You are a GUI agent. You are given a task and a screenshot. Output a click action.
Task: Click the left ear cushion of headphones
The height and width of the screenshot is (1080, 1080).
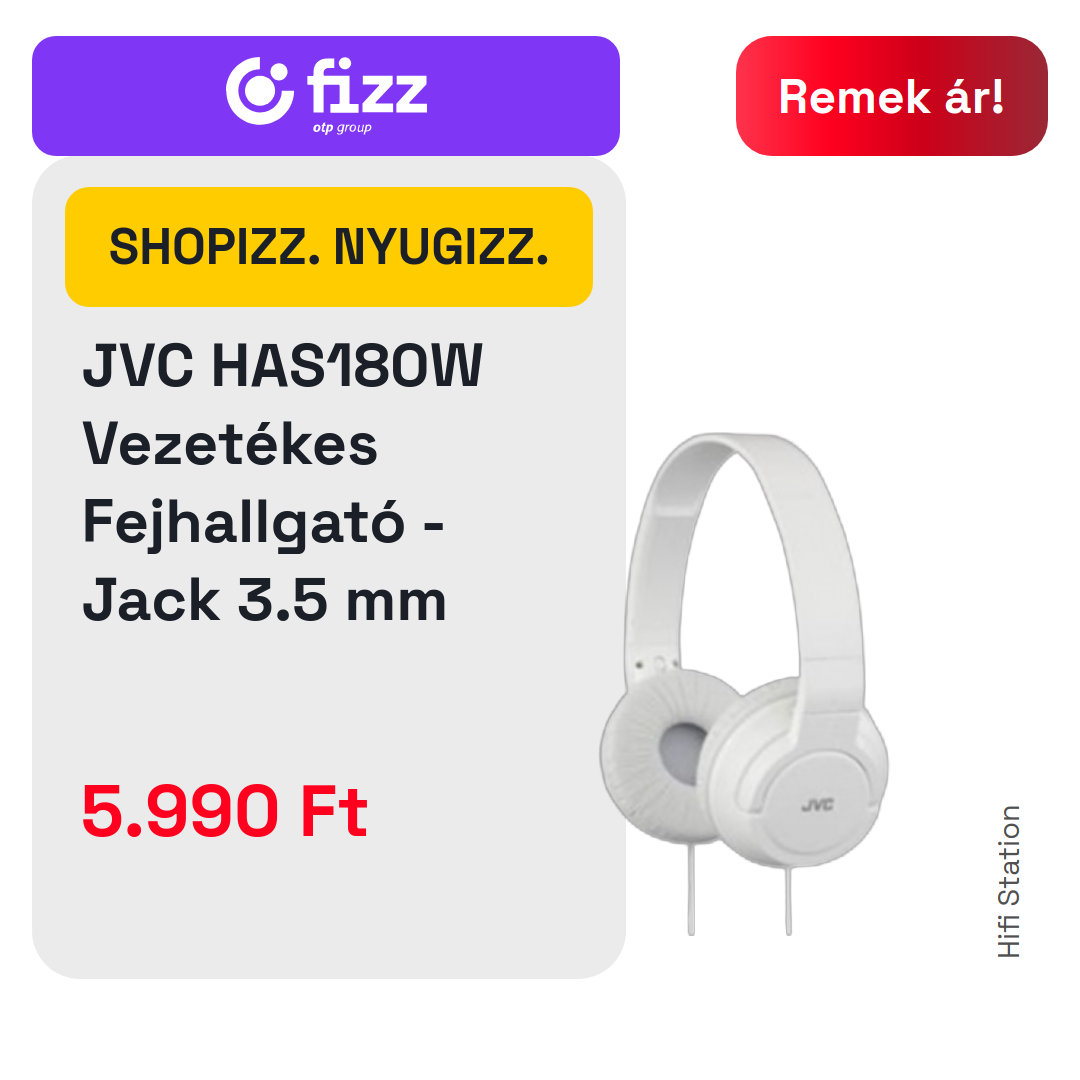(665, 751)
